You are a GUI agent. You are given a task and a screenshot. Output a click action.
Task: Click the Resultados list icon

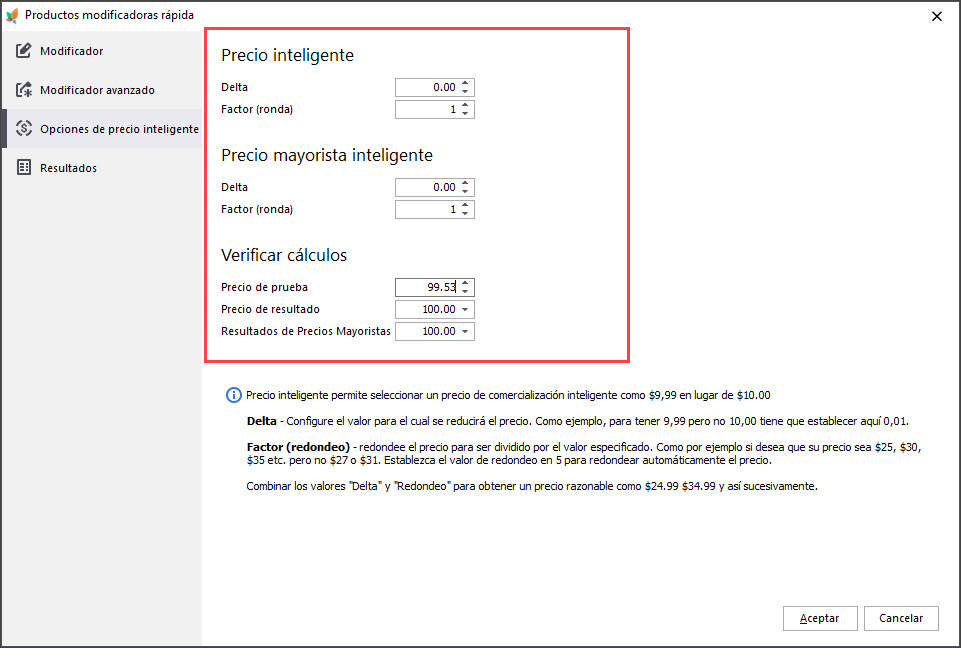coord(23,167)
